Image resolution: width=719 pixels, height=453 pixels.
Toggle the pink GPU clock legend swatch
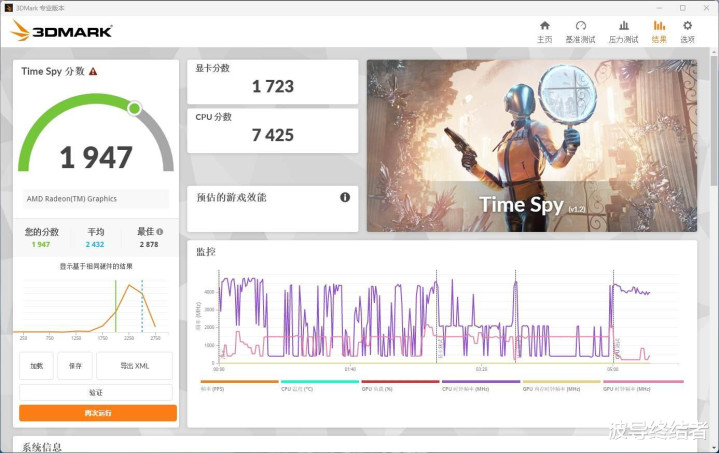(x=643, y=381)
